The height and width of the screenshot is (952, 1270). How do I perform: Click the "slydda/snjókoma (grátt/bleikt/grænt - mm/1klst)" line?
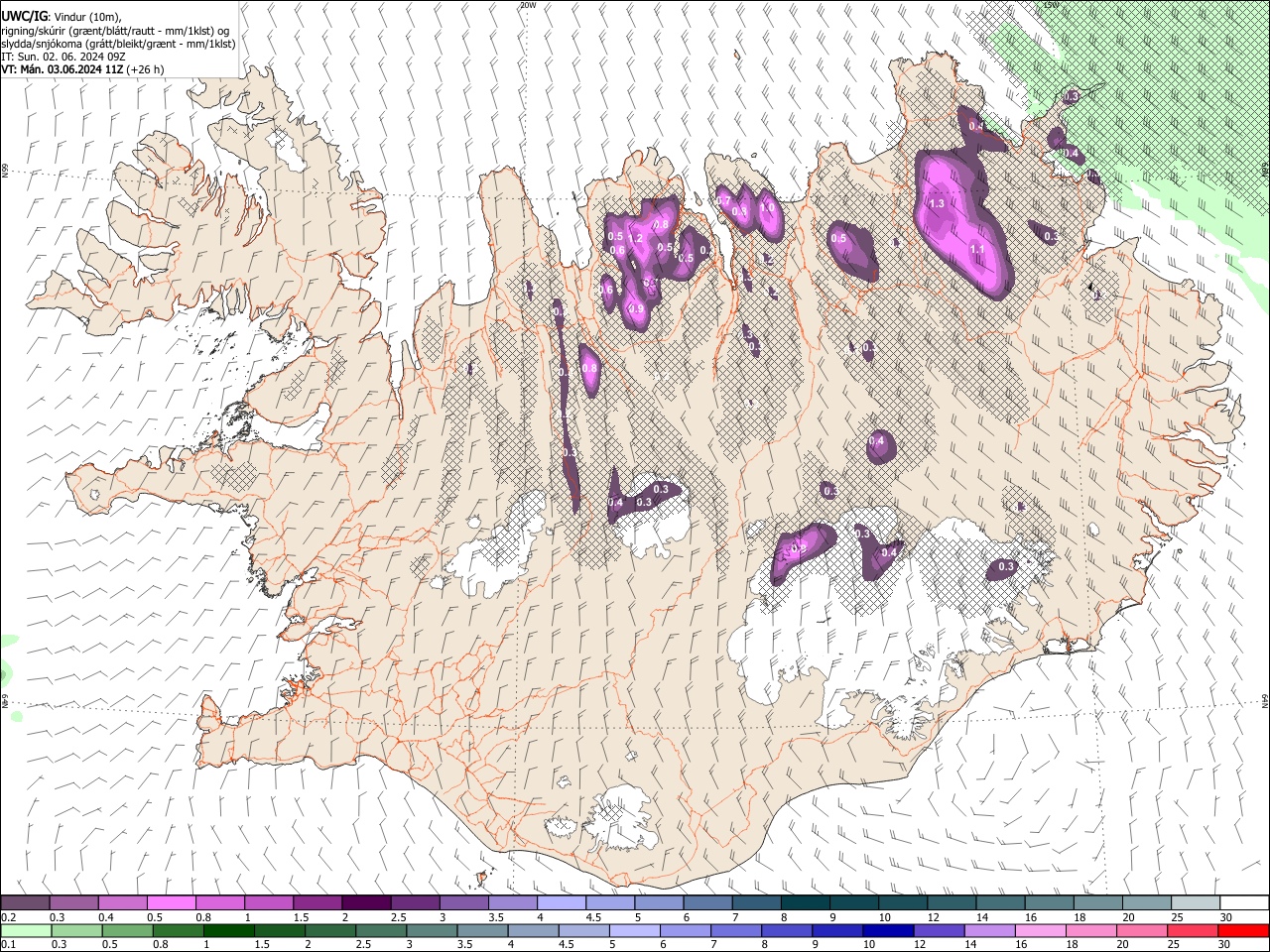click(x=118, y=44)
